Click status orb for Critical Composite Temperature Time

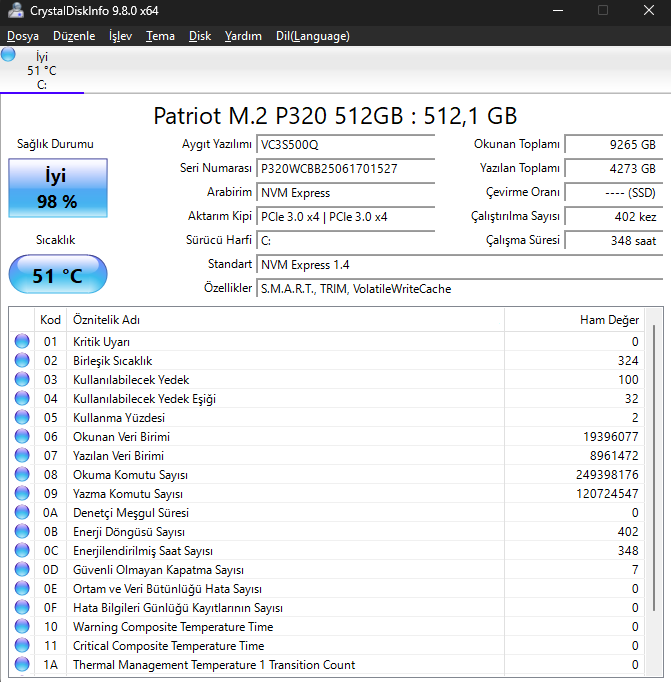tap(22, 645)
